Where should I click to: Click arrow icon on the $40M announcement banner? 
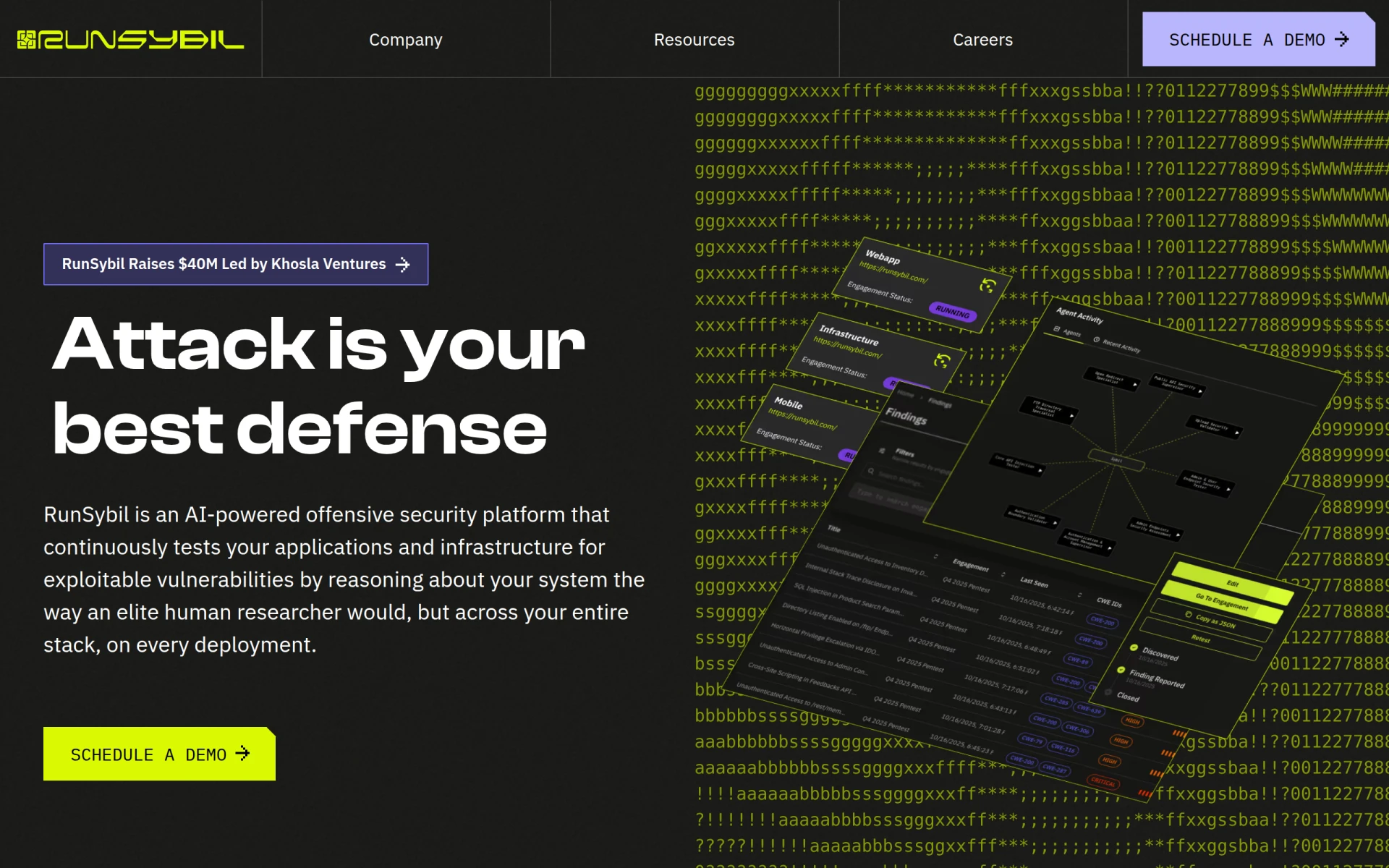click(403, 265)
